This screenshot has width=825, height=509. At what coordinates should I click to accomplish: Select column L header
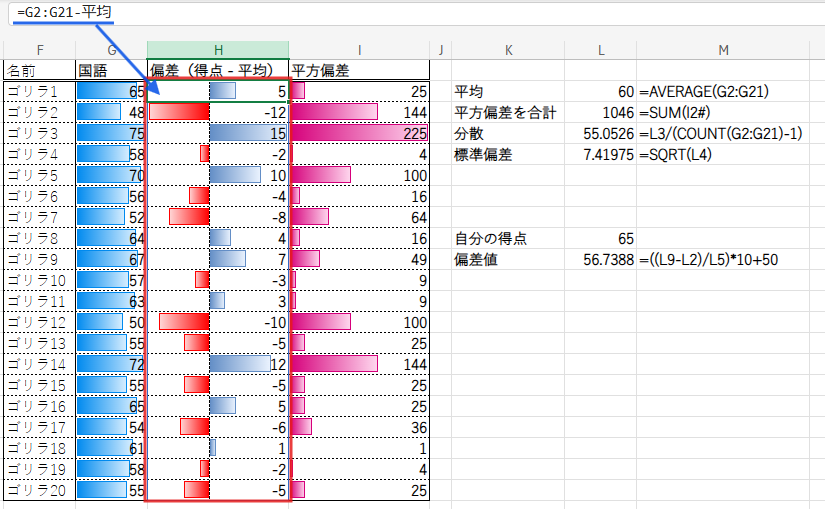tap(601, 50)
